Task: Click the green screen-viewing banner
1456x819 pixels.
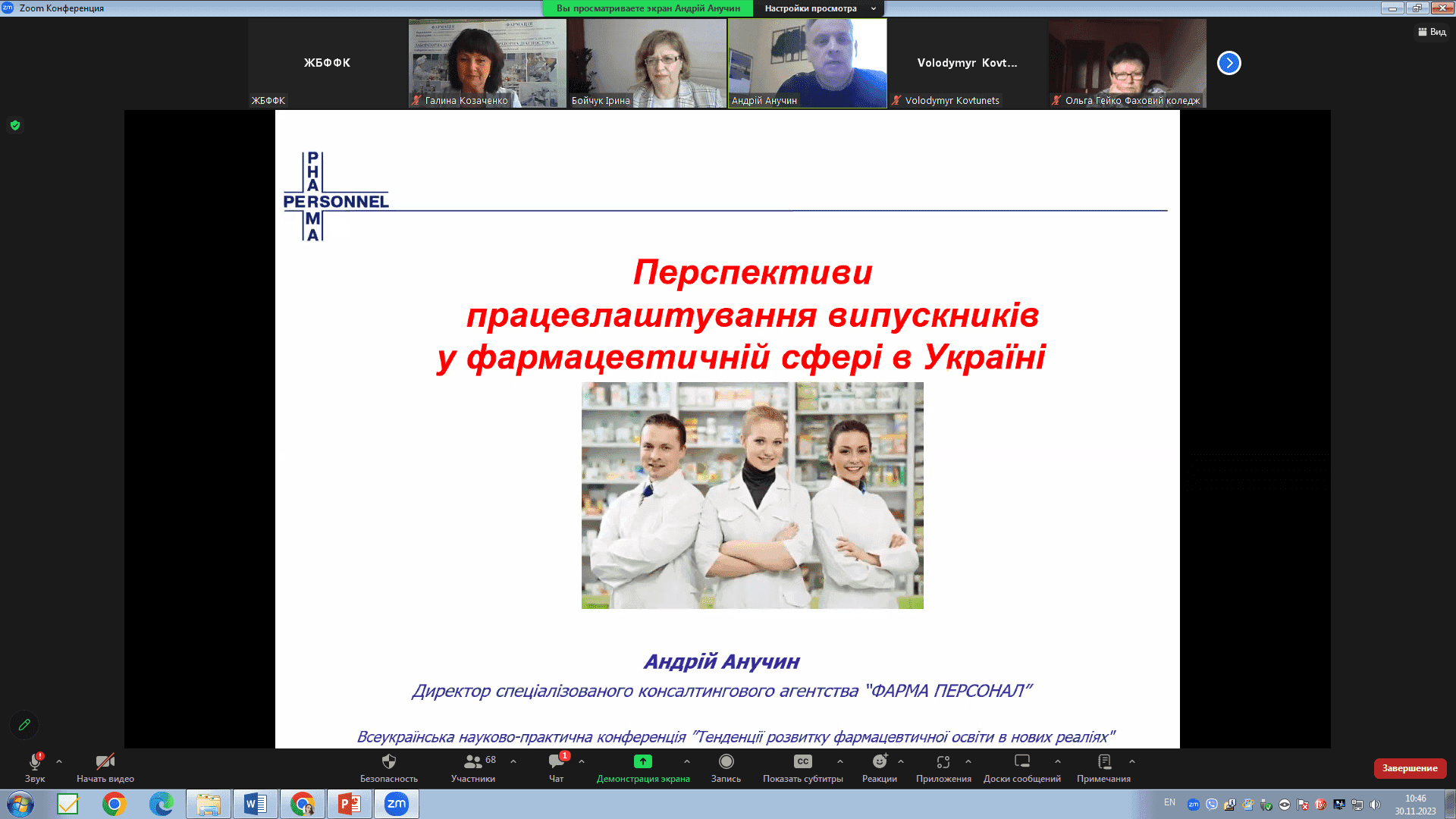Action: 648,8
